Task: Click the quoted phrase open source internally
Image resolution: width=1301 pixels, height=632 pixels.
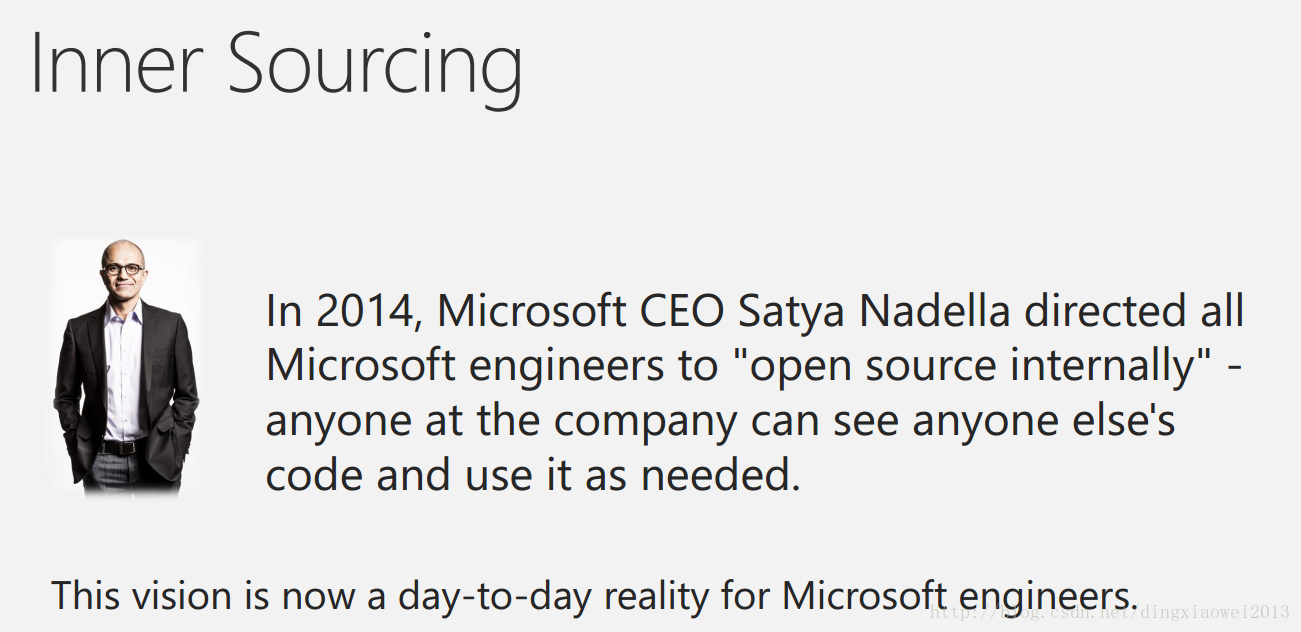Action: pos(979,366)
